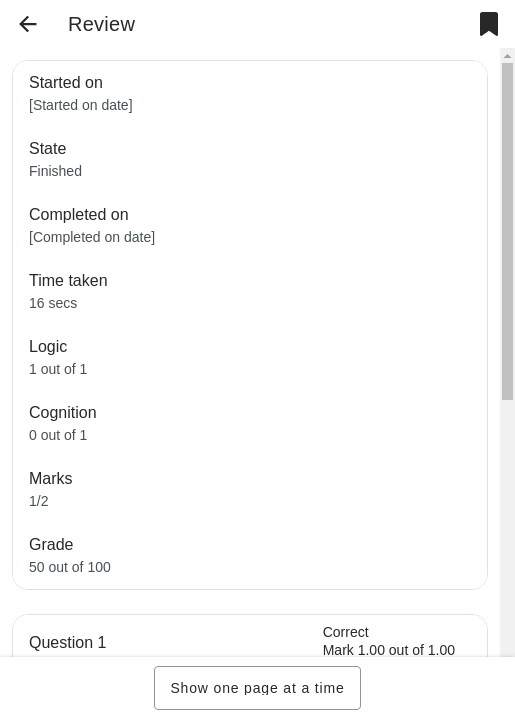515x720 pixels.
Task: Click the Finished state value
Action: 55,171
